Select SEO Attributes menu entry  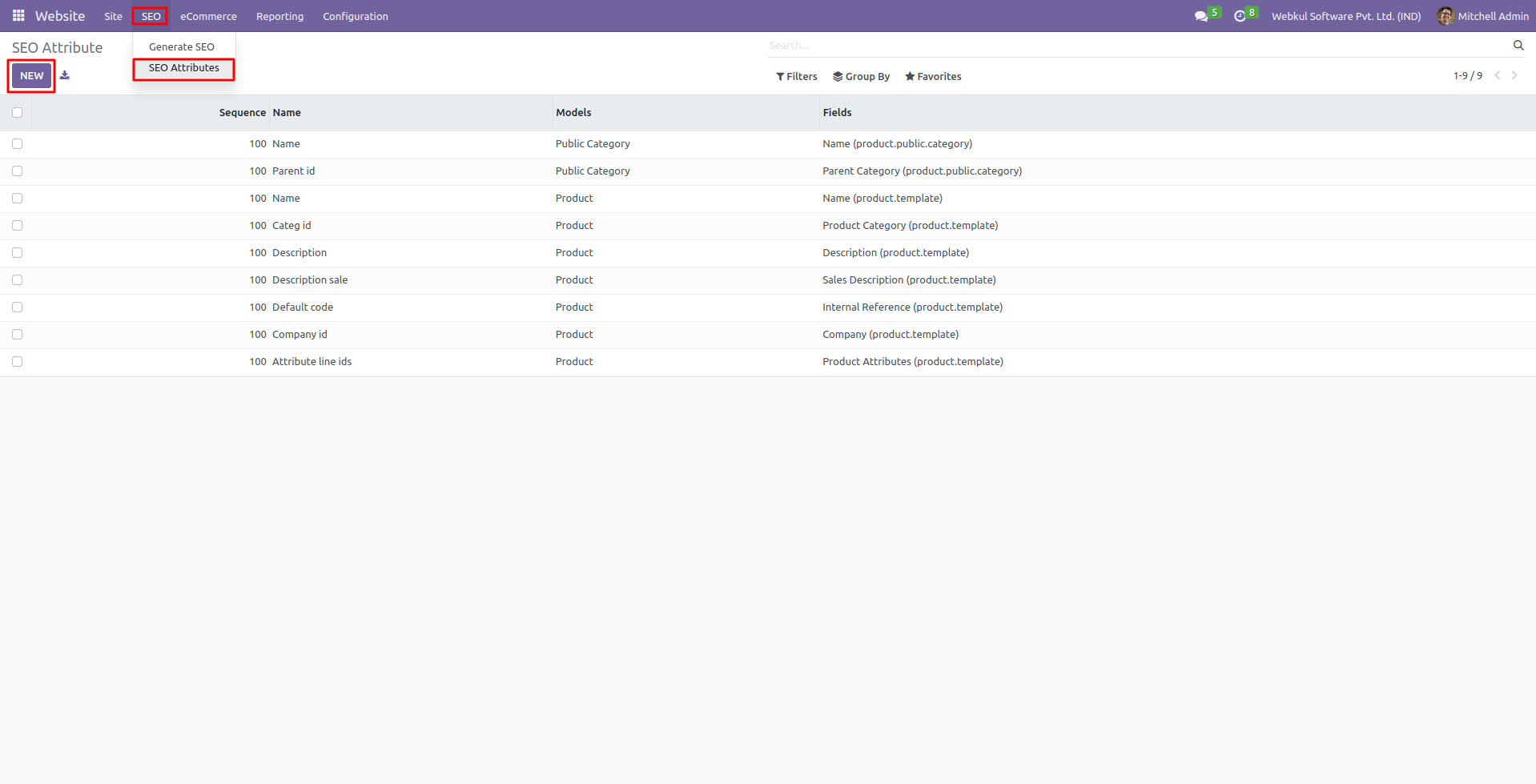tap(184, 68)
